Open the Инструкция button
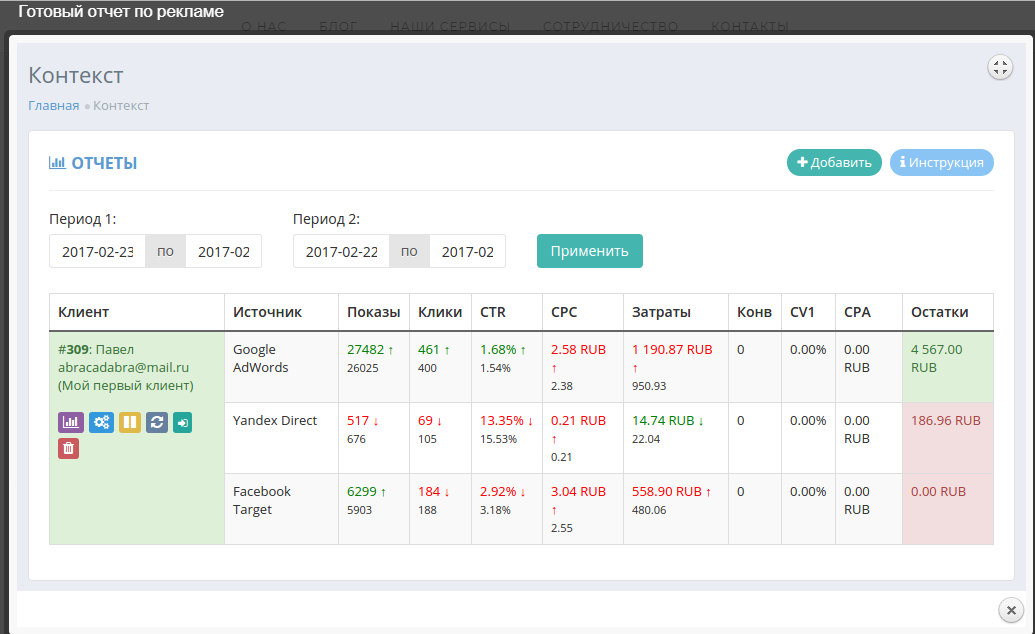Screen dimensions: 1035x634 941,163
